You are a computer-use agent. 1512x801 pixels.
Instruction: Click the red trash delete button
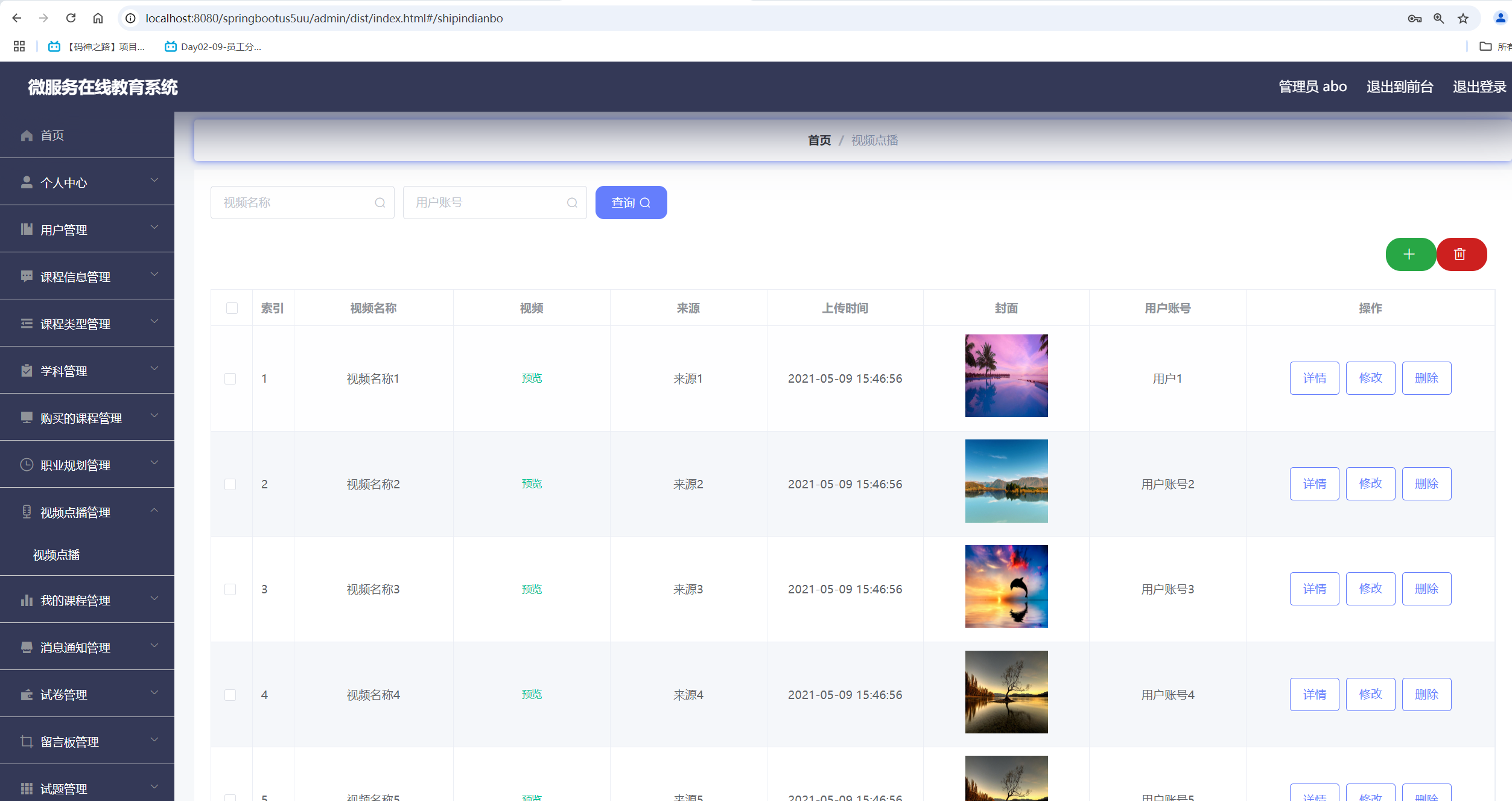1461,254
